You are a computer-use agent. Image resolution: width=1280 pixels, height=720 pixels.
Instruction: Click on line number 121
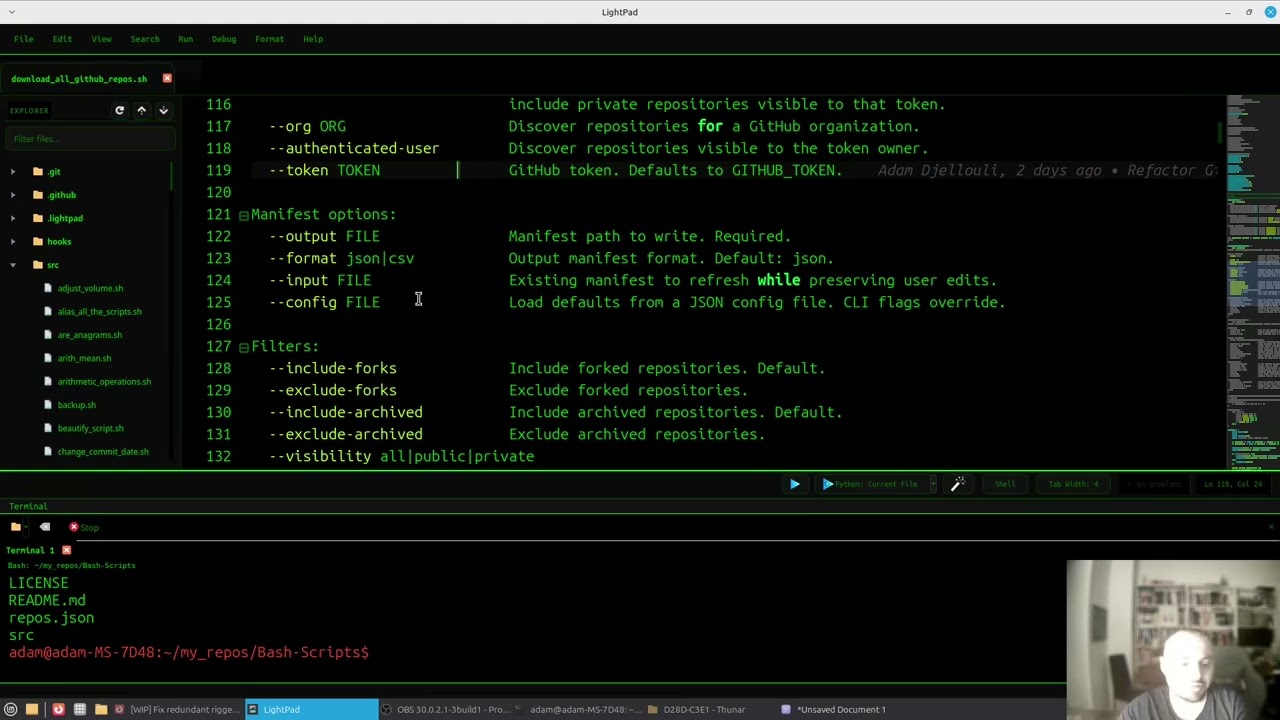pyautogui.click(x=218, y=214)
